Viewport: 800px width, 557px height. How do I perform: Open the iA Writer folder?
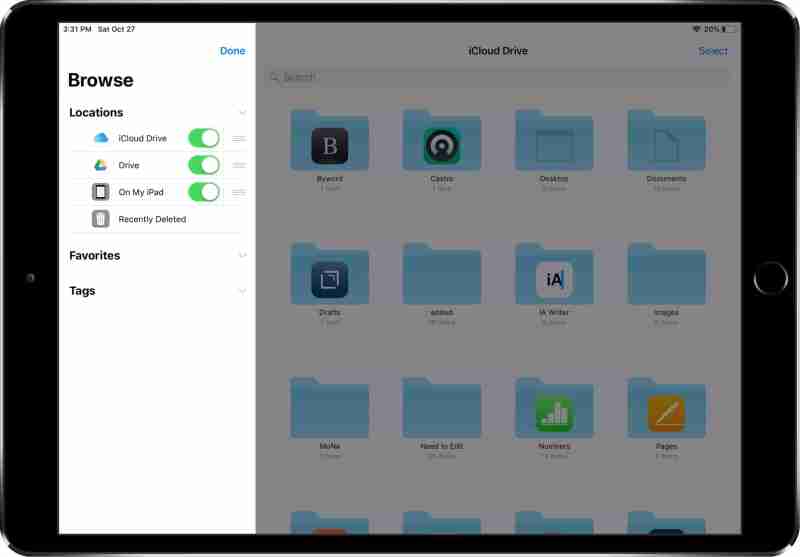(x=554, y=274)
